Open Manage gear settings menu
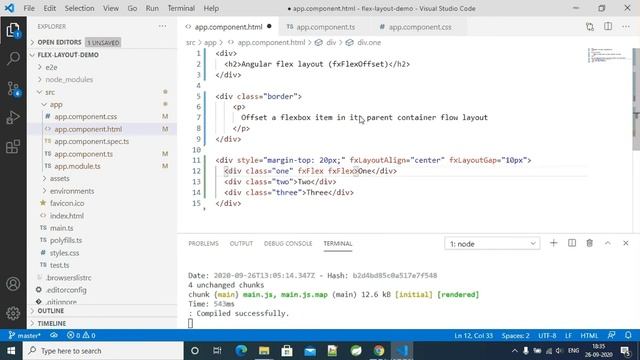This screenshot has height=360, width=640. tap(13, 313)
